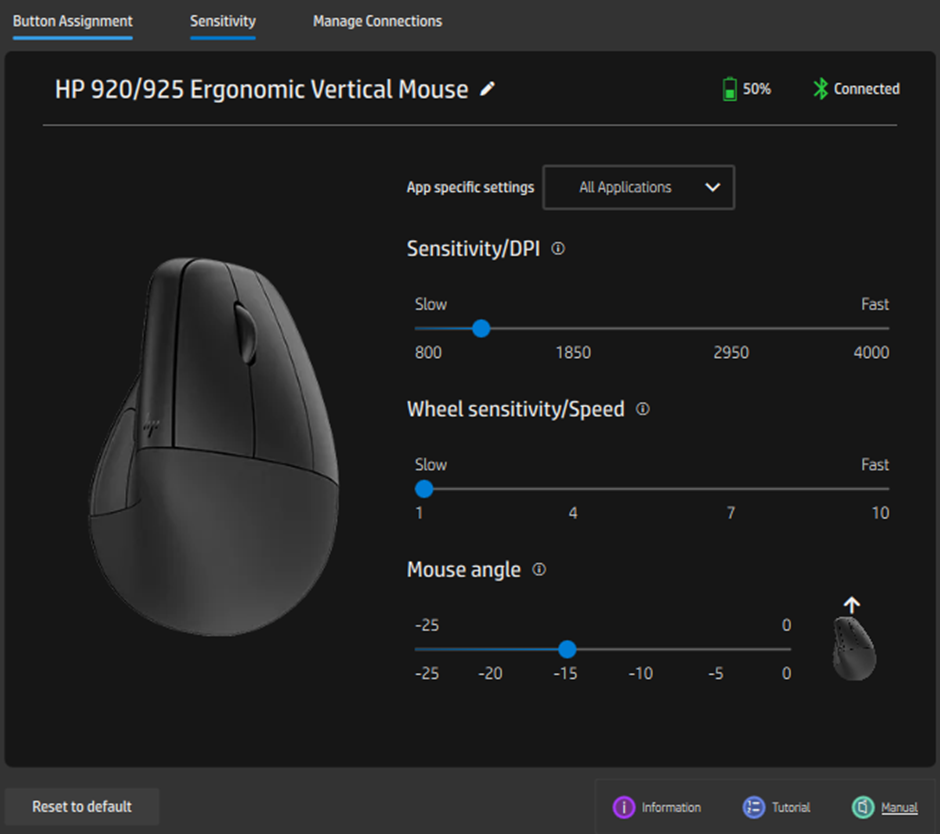Viewport: 940px width, 834px height.
Task: Click the DPI value 800
Action: coord(428,353)
